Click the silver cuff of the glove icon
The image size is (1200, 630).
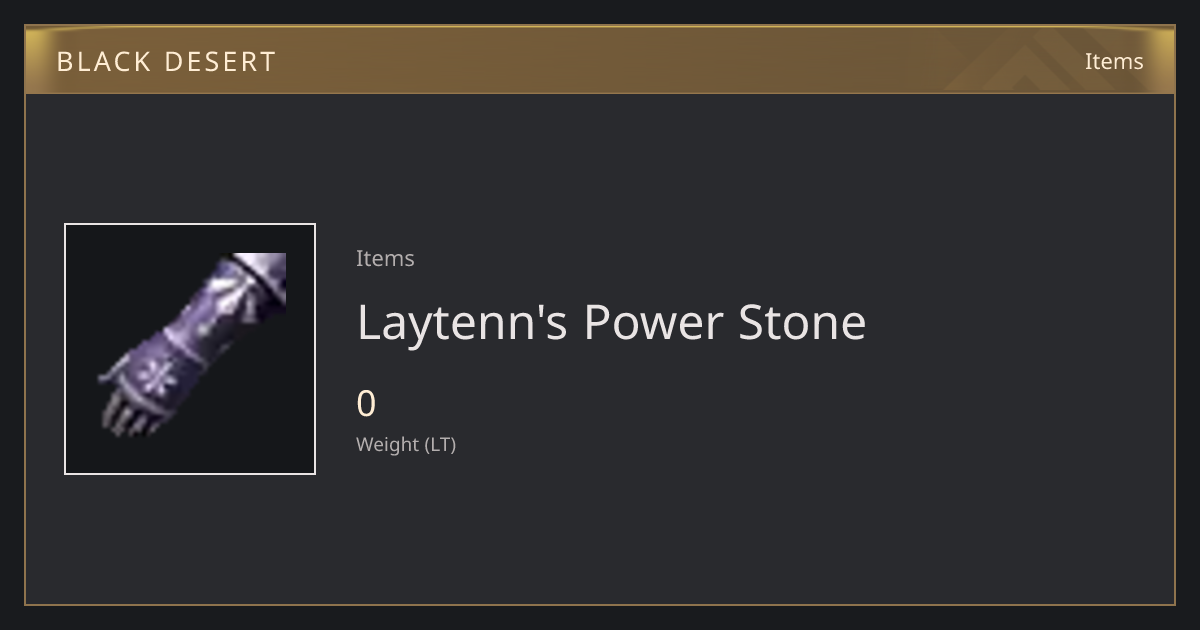tap(257, 278)
